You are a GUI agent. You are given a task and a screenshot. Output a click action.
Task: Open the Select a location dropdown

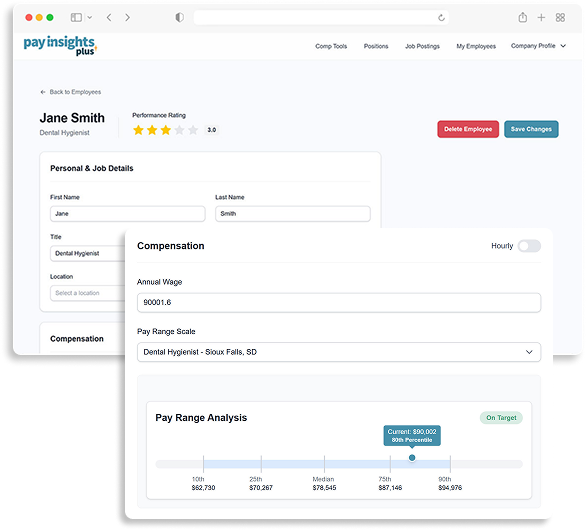(x=88, y=293)
